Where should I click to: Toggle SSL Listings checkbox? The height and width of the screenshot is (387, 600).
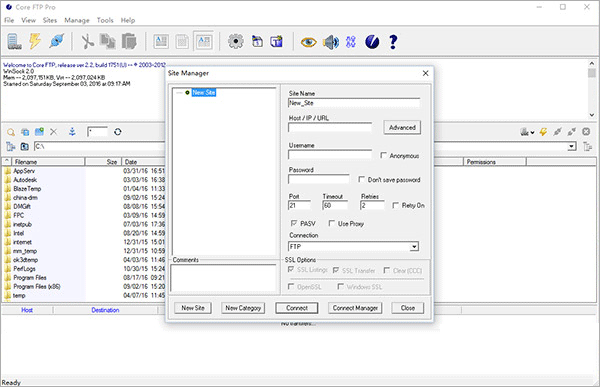[291, 270]
